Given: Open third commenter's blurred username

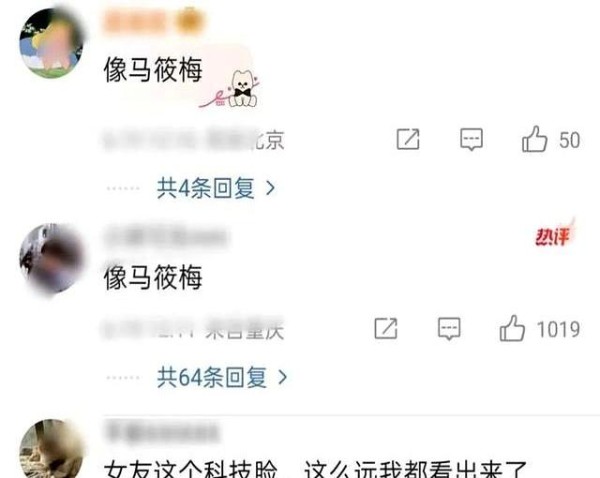Looking at the screenshot, I should coord(162,431).
